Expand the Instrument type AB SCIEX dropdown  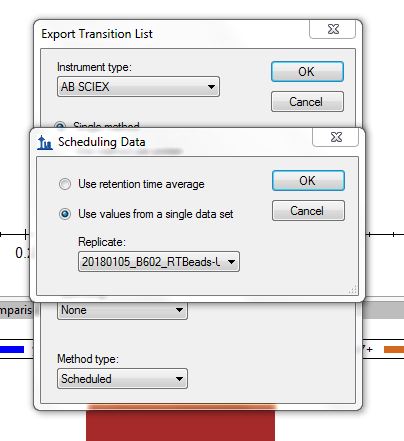click(138, 87)
